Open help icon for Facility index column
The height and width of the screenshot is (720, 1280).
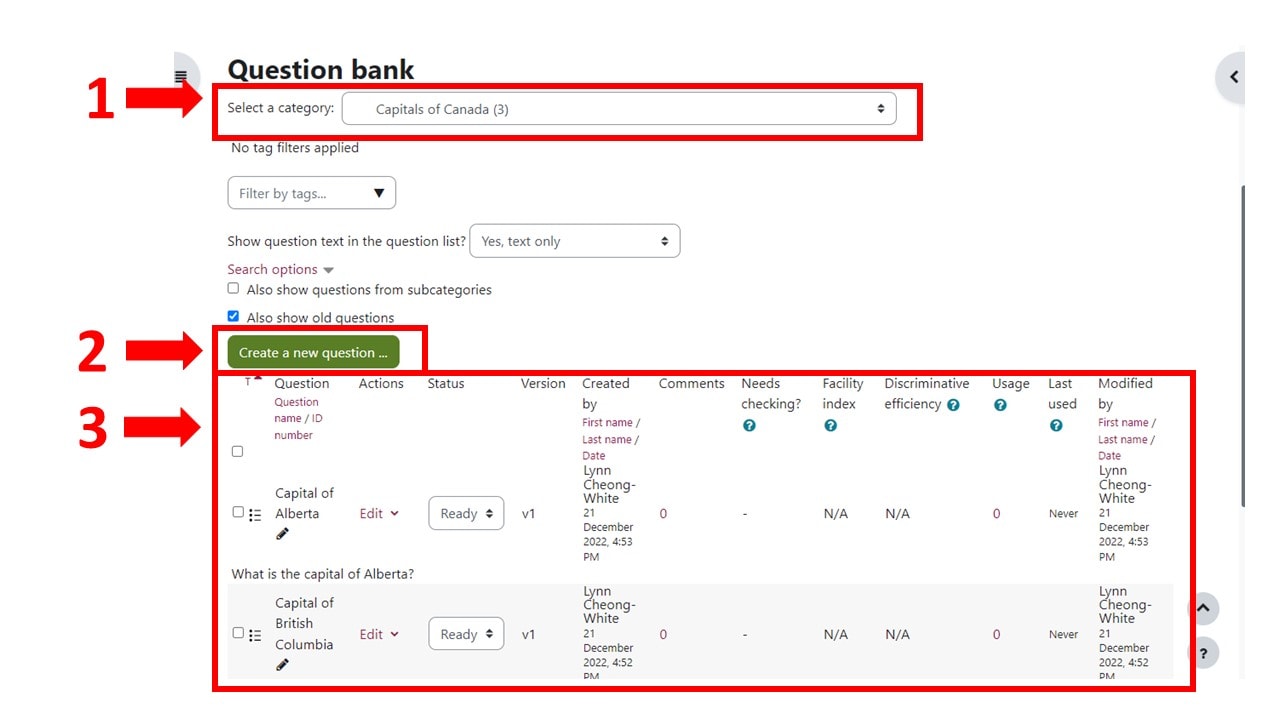[x=831, y=426]
